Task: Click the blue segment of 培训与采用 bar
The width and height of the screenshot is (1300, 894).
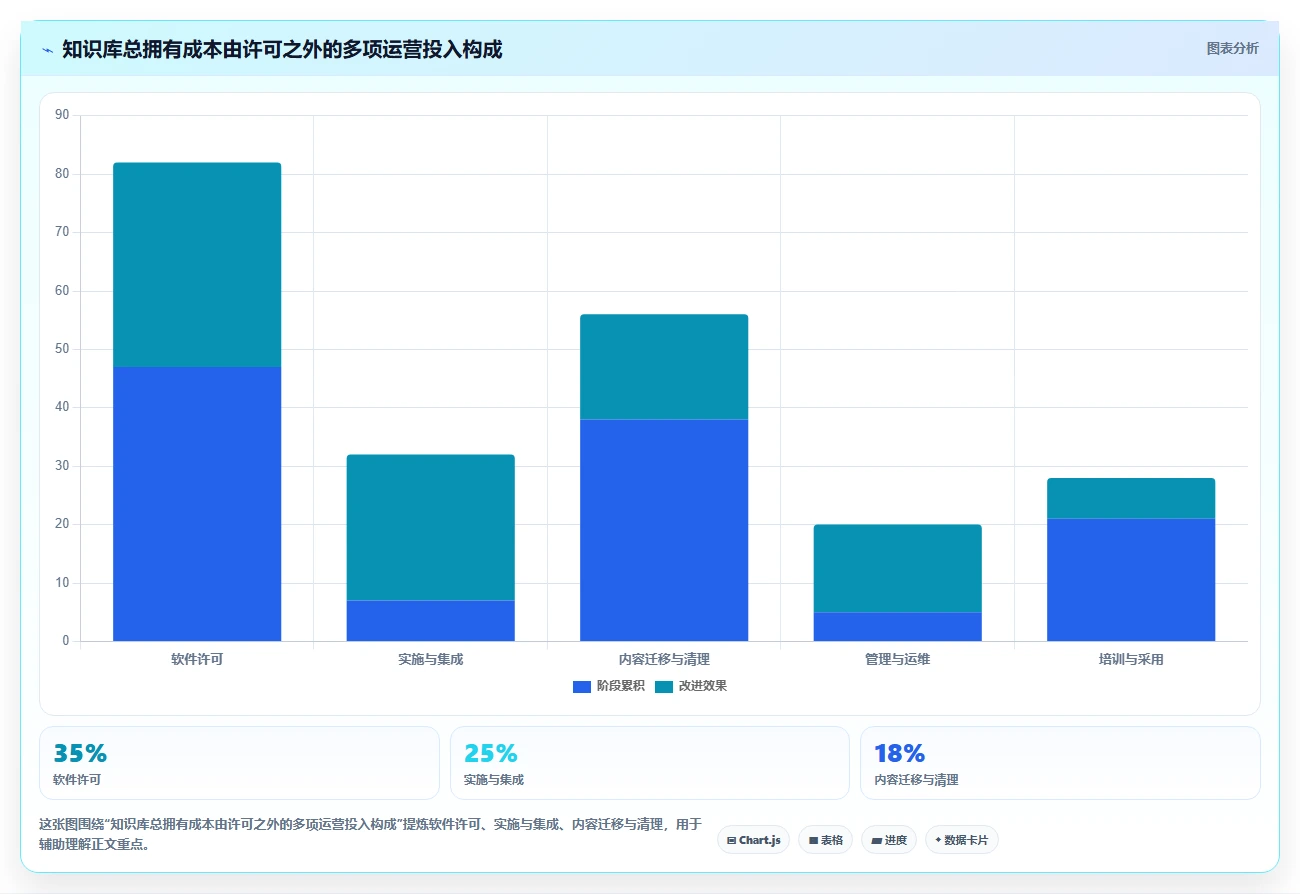Action: pyautogui.click(x=1131, y=580)
